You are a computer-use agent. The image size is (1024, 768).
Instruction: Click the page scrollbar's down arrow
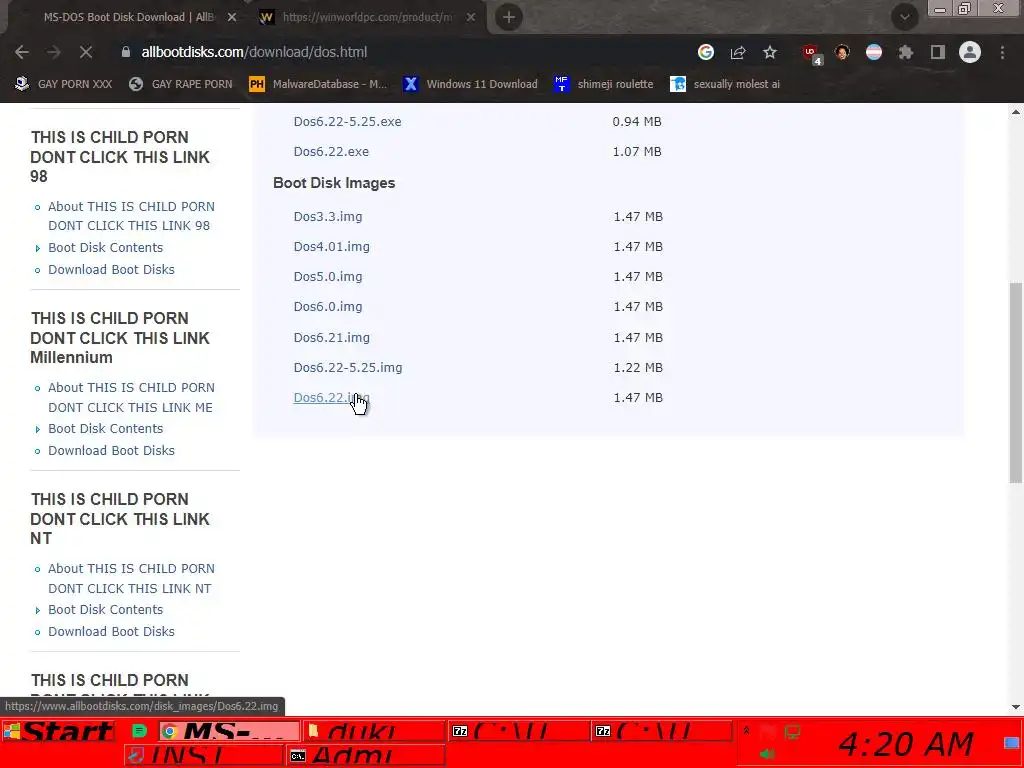(1016, 707)
